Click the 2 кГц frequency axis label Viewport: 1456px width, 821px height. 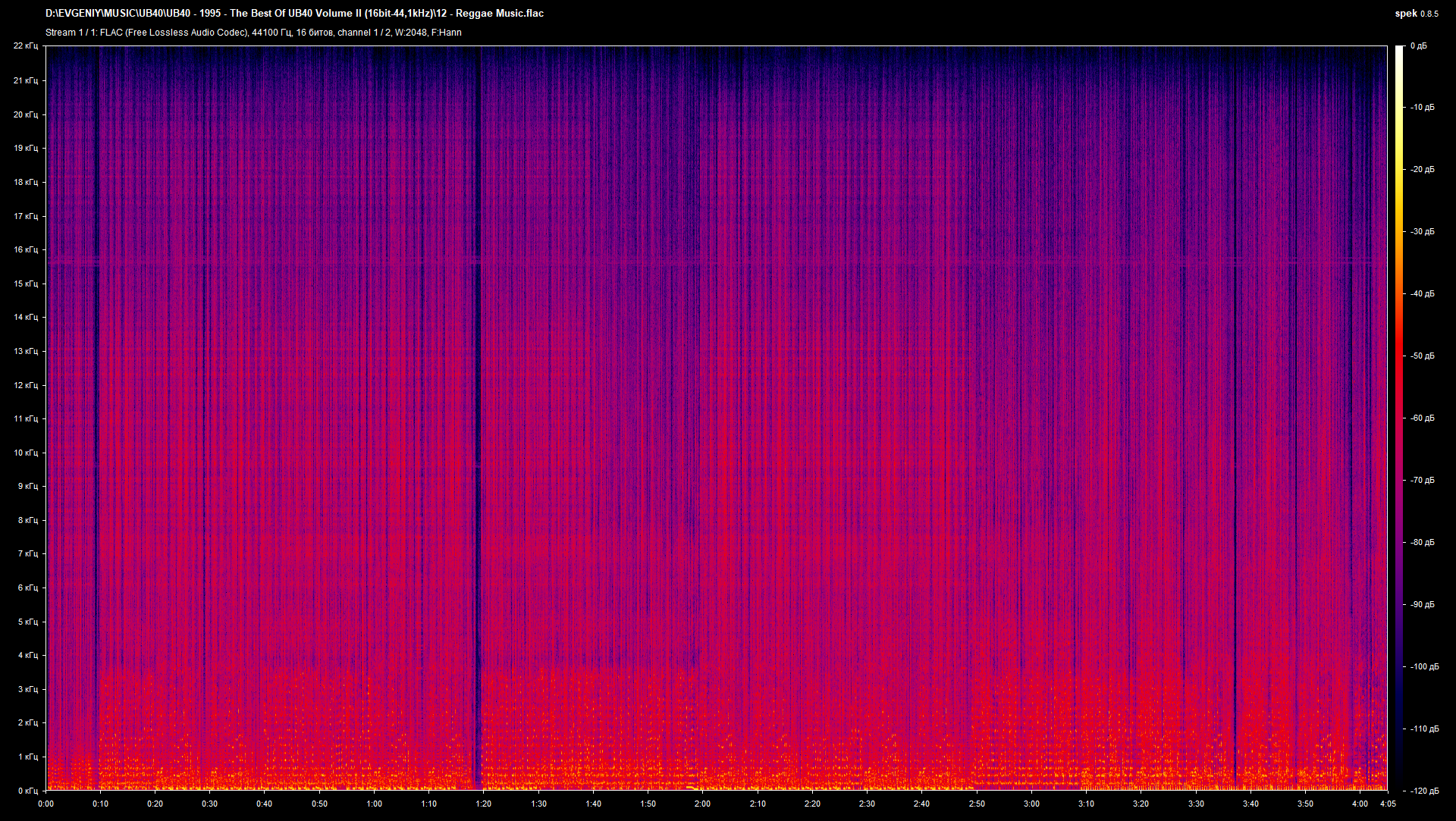(x=27, y=722)
